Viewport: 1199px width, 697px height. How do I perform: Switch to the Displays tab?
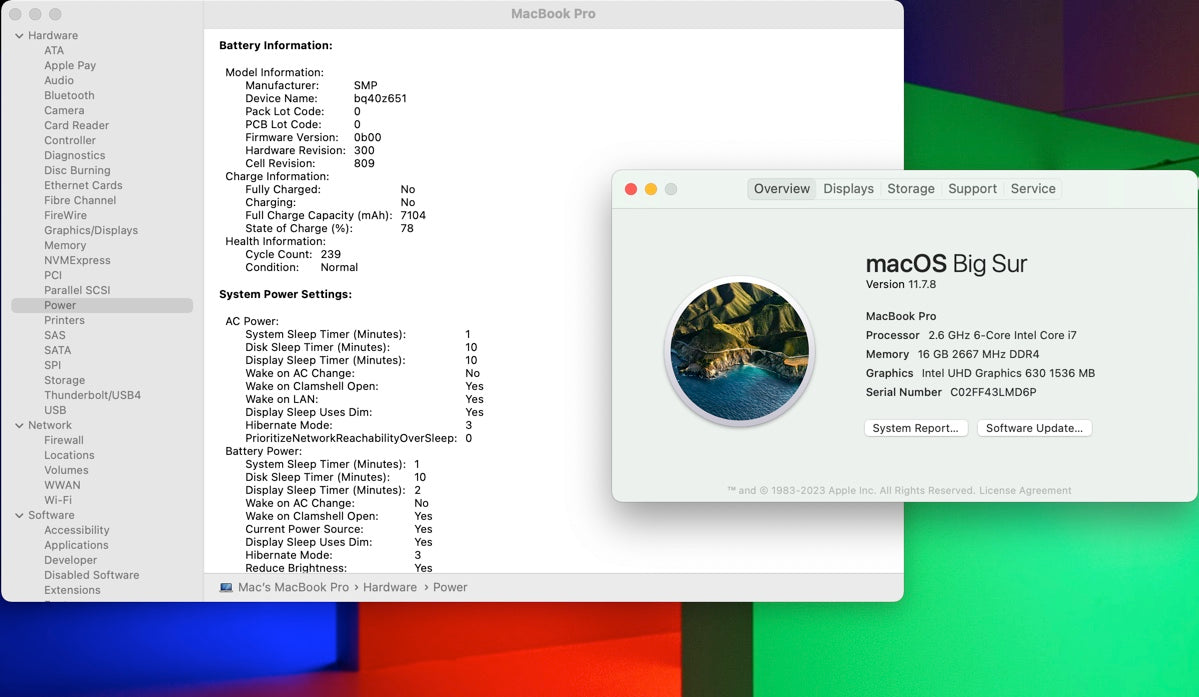pyautogui.click(x=848, y=189)
